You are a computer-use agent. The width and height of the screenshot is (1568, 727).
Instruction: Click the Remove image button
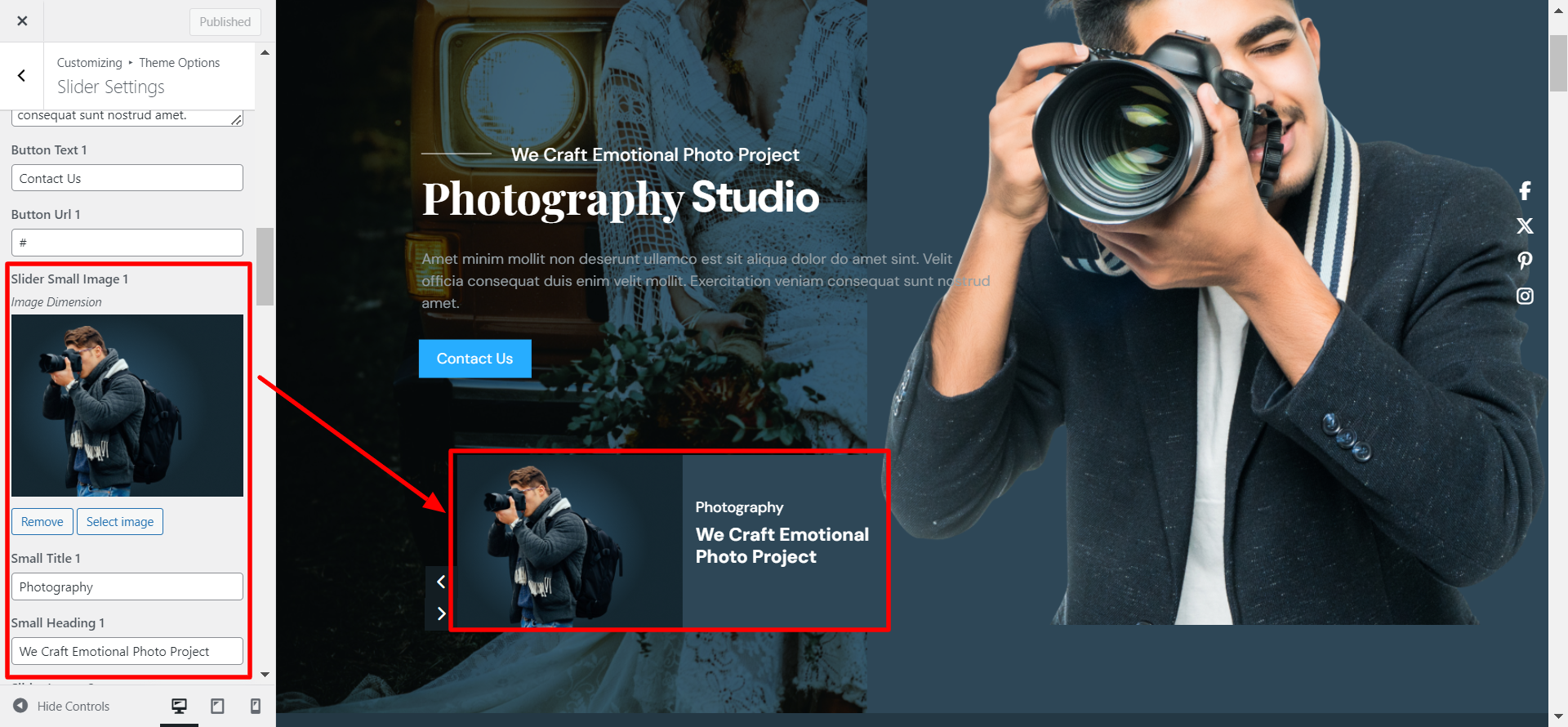tap(42, 522)
